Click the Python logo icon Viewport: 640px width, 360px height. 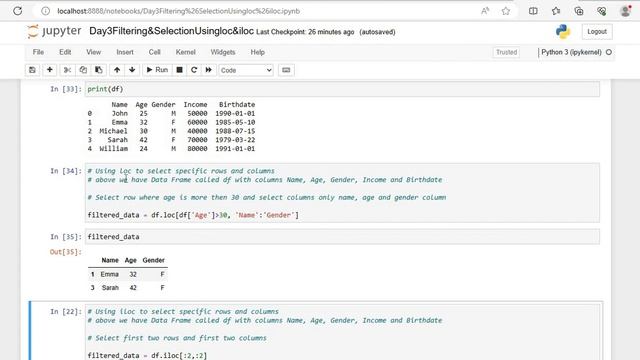click(563, 31)
